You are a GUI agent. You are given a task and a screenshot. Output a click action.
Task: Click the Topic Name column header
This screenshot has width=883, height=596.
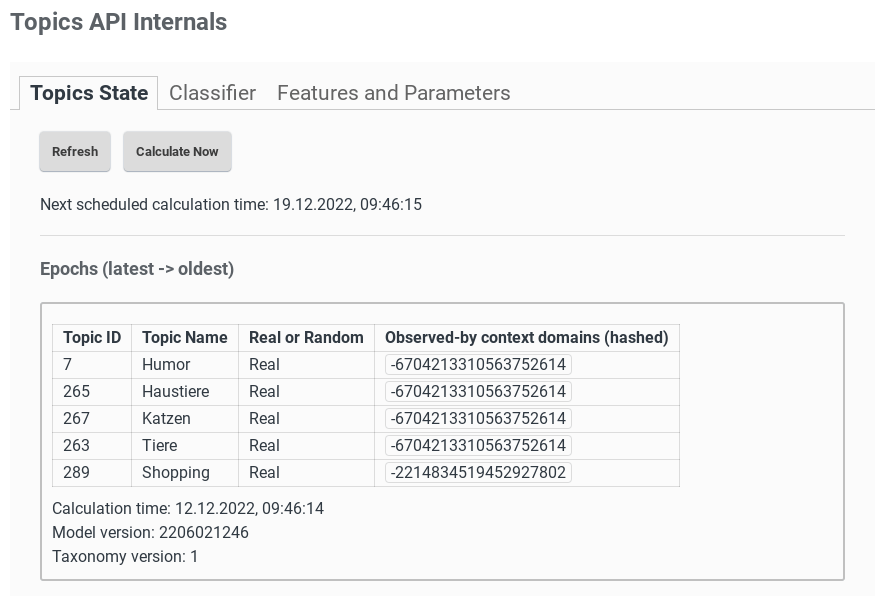(x=185, y=338)
